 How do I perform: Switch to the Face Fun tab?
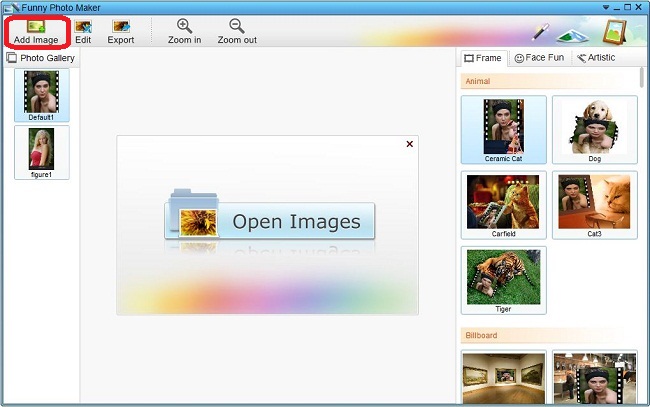click(x=539, y=58)
